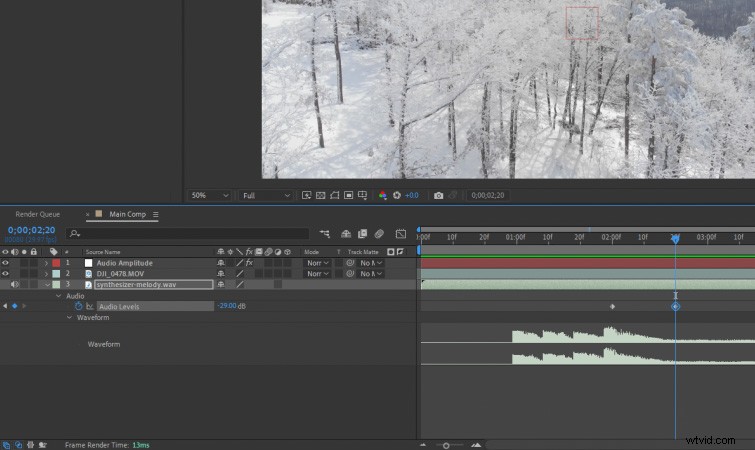The height and width of the screenshot is (450, 755).
Task: Toggle shy switch for synthesizer-melody.wav layer
Action: coord(221,284)
